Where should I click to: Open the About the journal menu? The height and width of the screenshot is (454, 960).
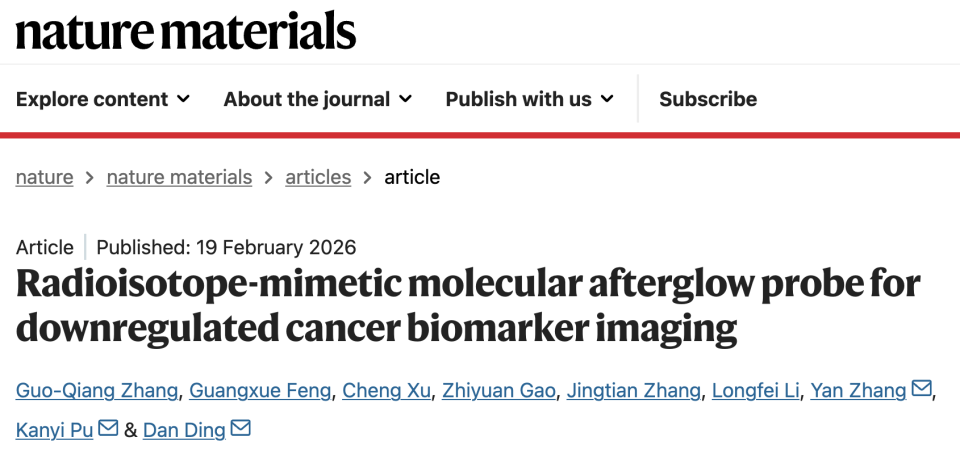pyautogui.click(x=317, y=99)
